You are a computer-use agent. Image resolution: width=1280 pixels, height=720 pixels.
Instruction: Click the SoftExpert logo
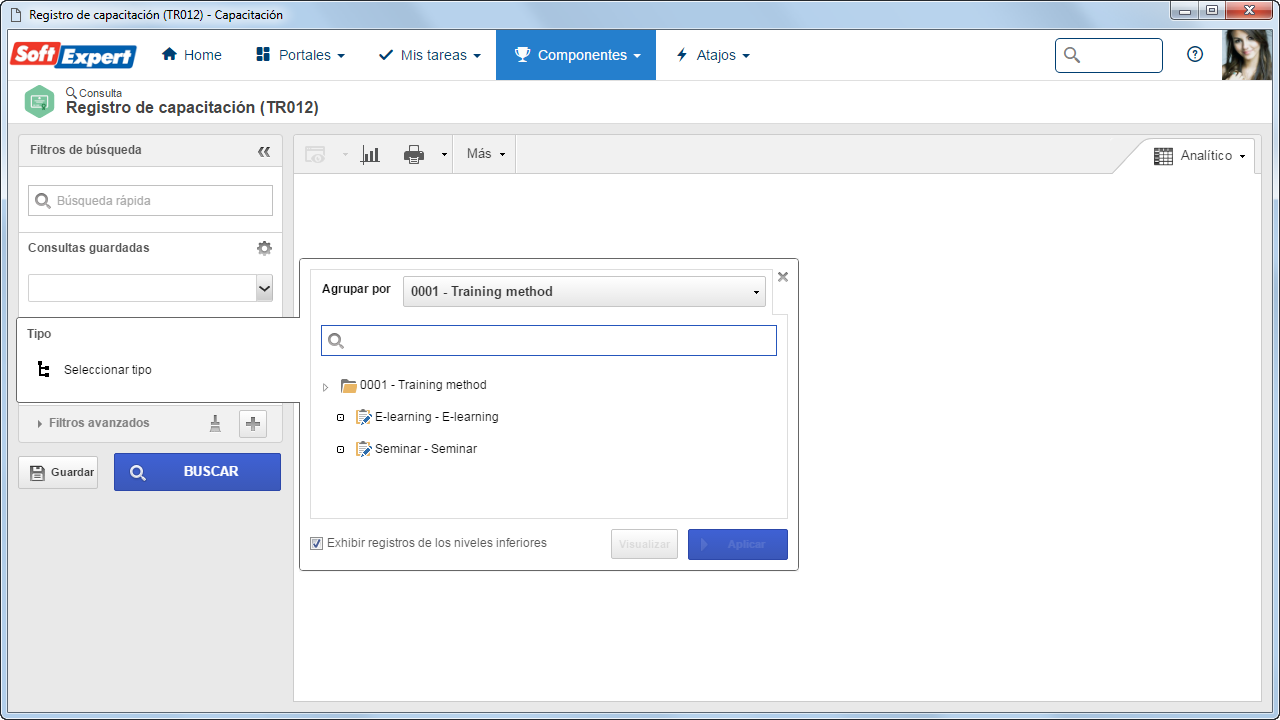(x=73, y=55)
